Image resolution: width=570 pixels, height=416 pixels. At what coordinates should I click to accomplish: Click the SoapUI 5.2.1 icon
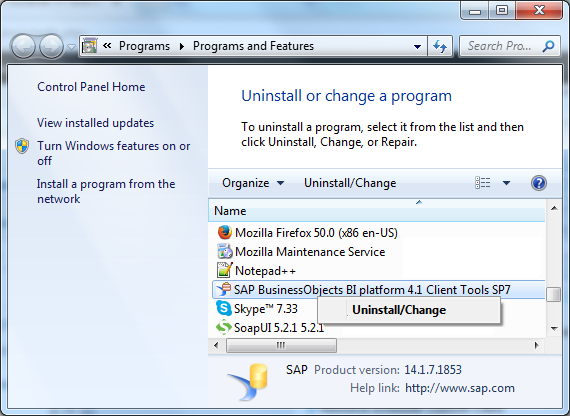click(x=224, y=327)
